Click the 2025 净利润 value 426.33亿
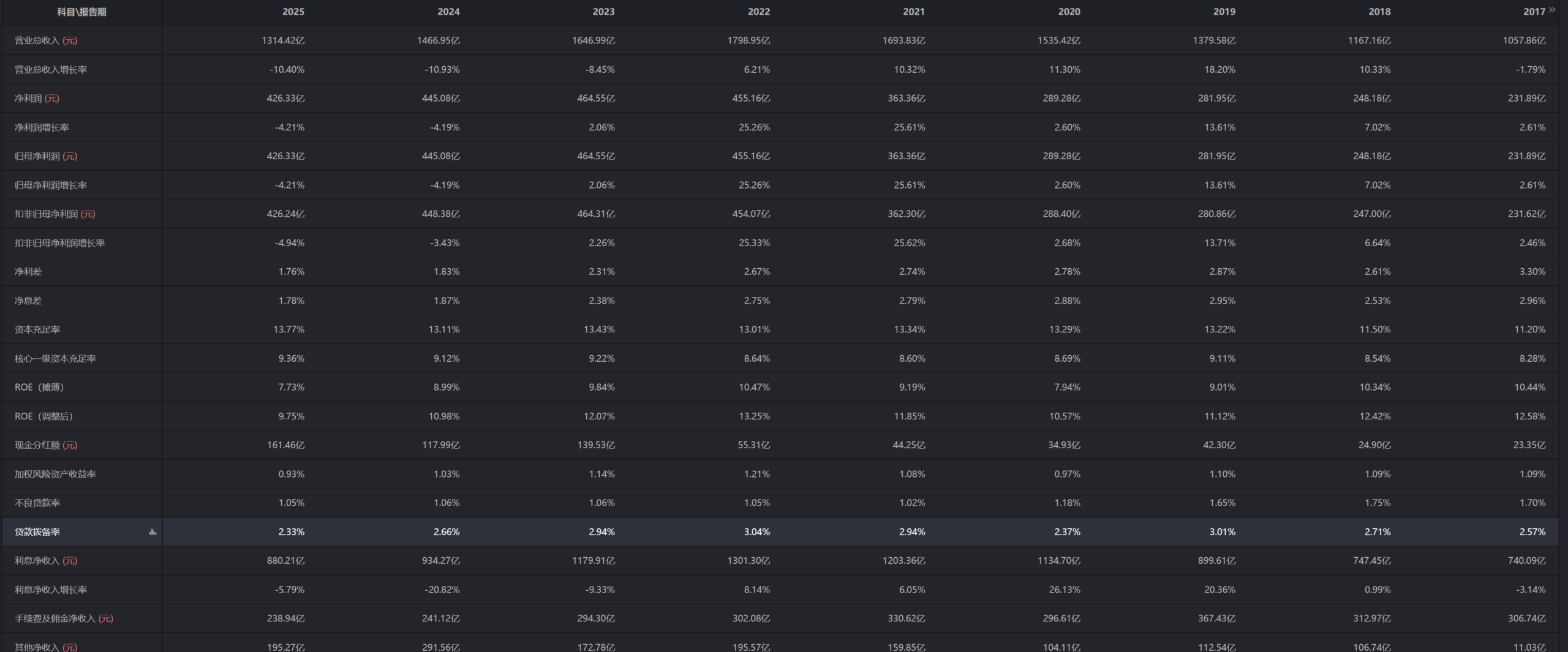 click(x=285, y=99)
